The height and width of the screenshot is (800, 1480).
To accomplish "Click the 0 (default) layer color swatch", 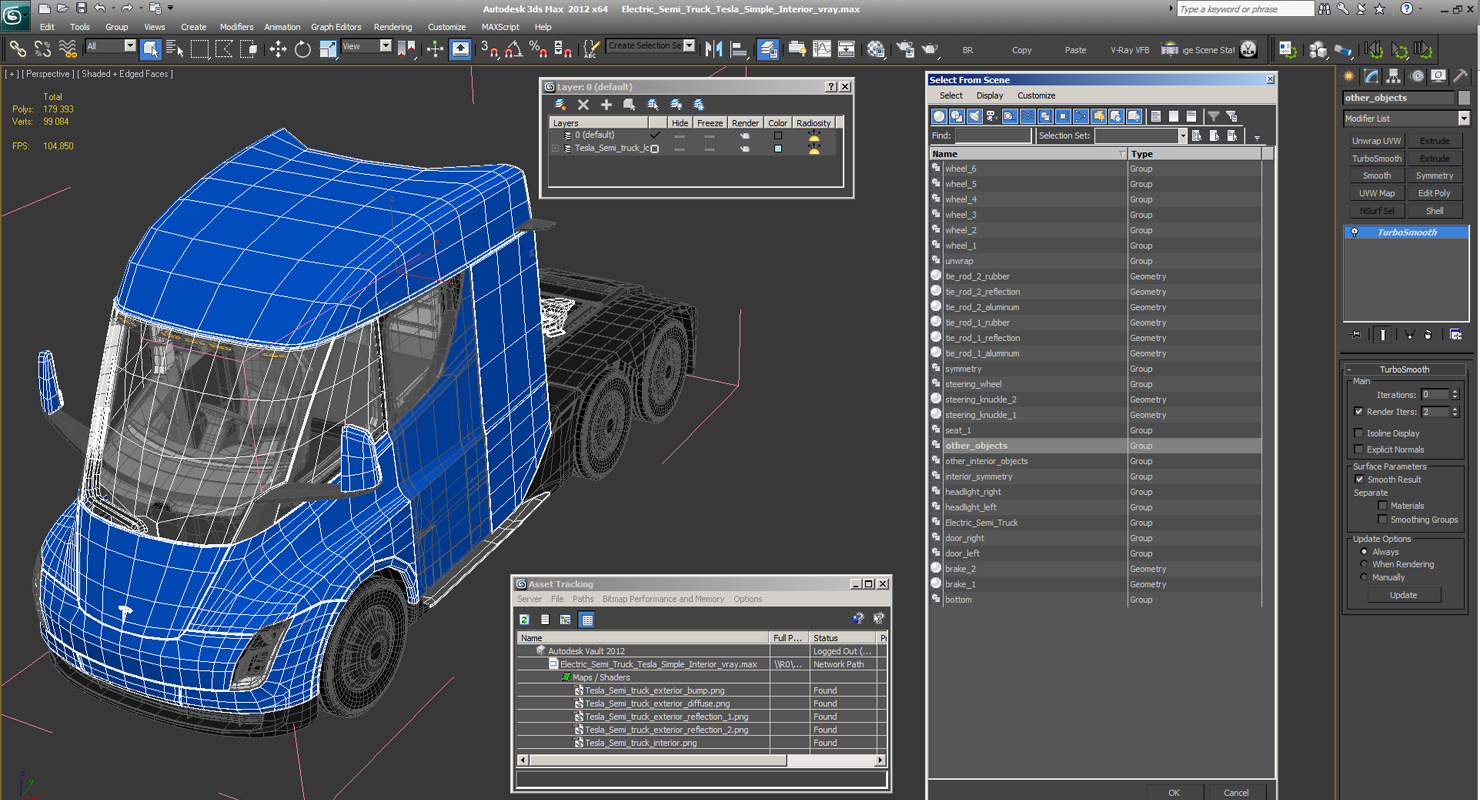I will click(778, 135).
